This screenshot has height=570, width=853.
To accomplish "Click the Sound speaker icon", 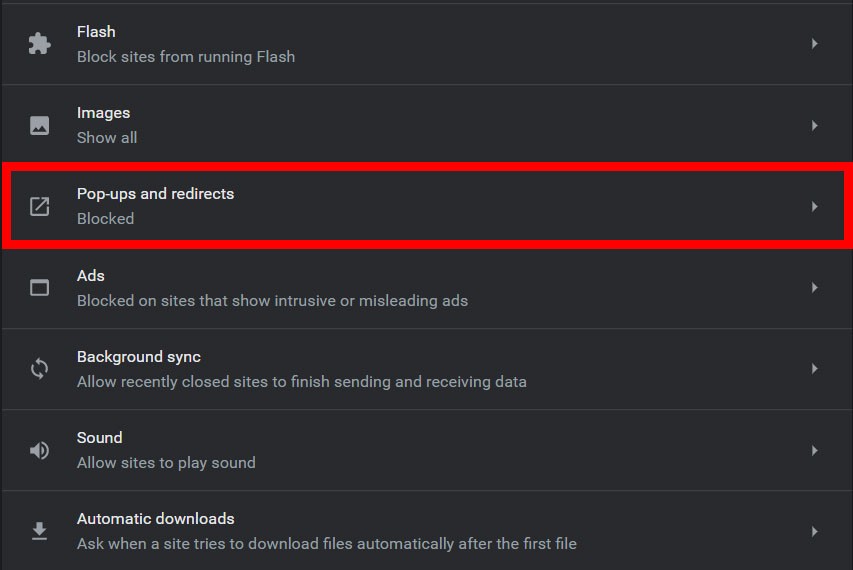I will click(39, 450).
